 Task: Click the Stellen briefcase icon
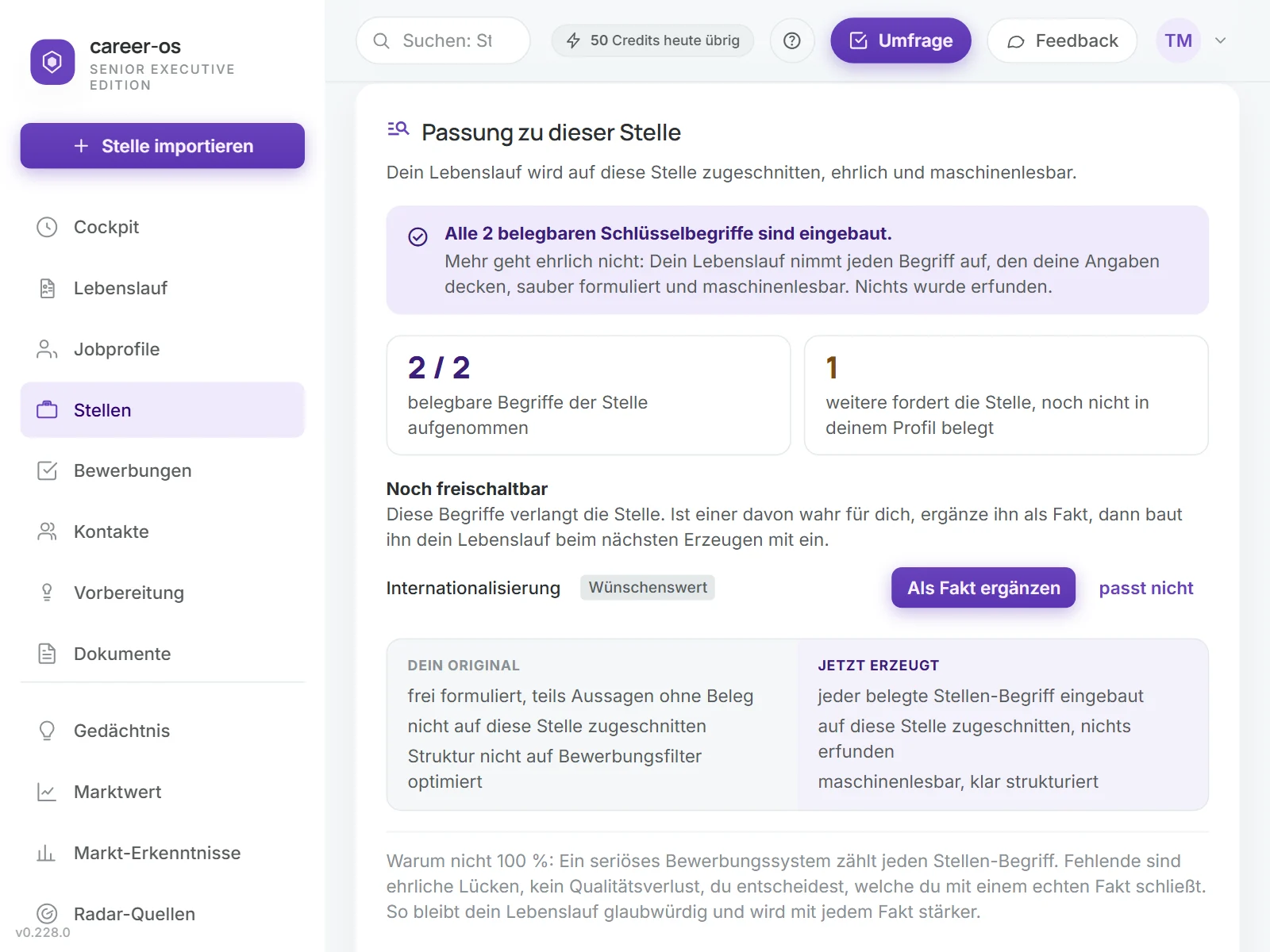tap(47, 410)
